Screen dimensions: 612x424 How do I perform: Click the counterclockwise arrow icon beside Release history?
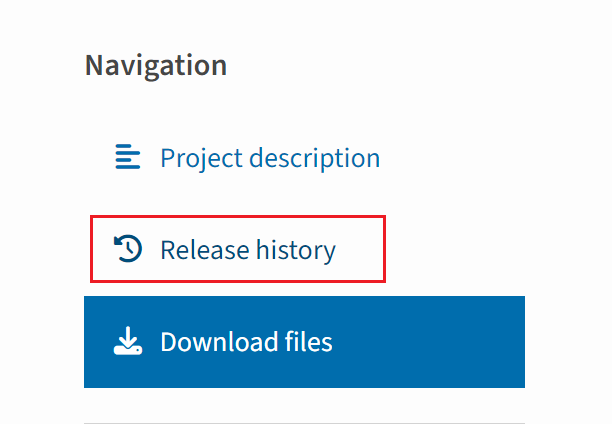(128, 249)
